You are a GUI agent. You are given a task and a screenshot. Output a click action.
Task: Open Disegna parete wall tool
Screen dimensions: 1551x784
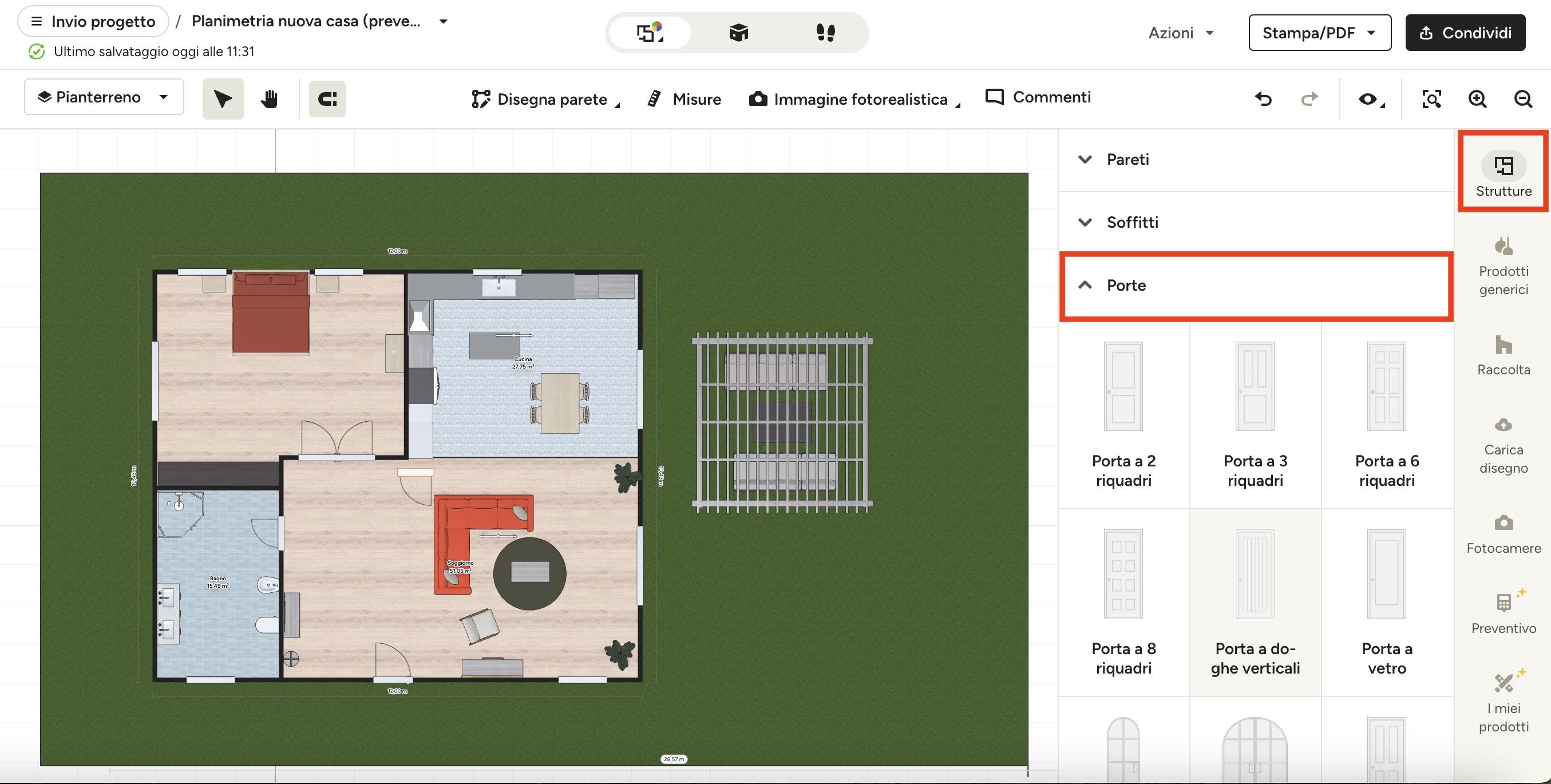545,99
